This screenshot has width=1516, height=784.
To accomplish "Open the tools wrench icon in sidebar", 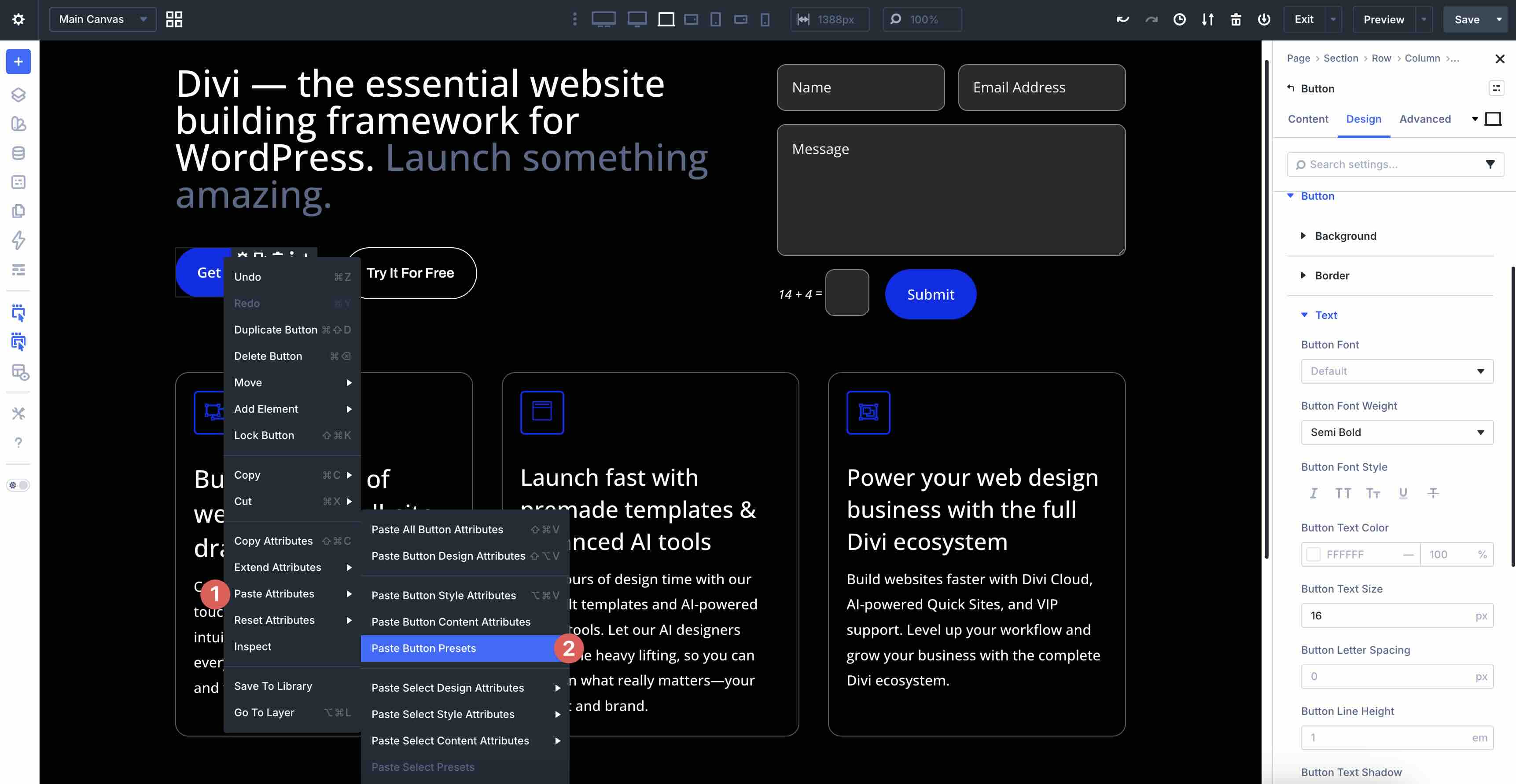I will pyautogui.click(x=18, y=414).
